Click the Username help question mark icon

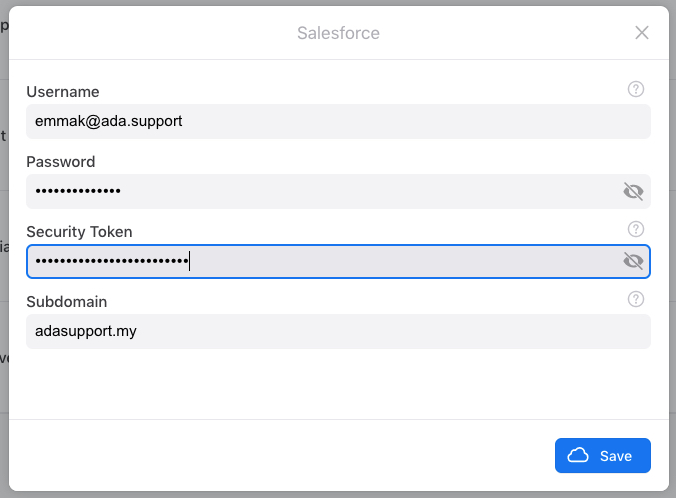pos(636,89)
